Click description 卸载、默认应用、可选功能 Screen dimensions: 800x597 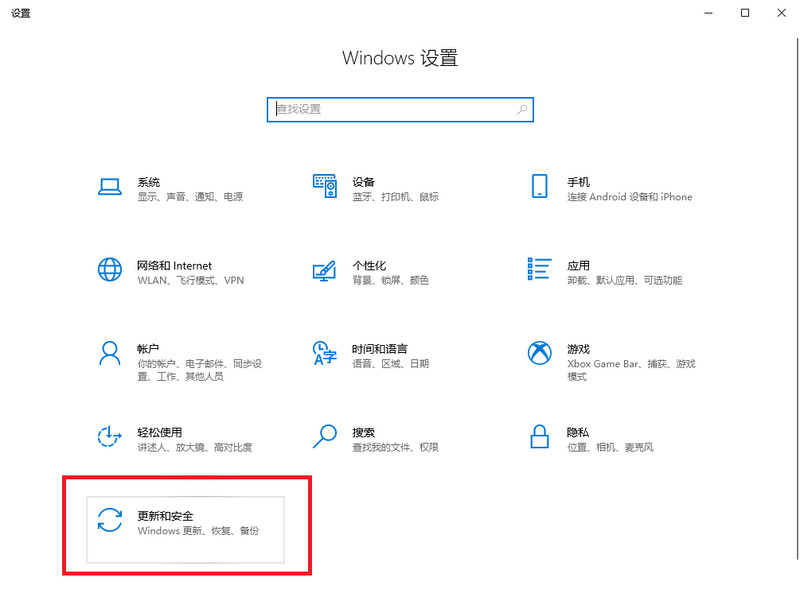pyautogui.click(x=624, y=281)
